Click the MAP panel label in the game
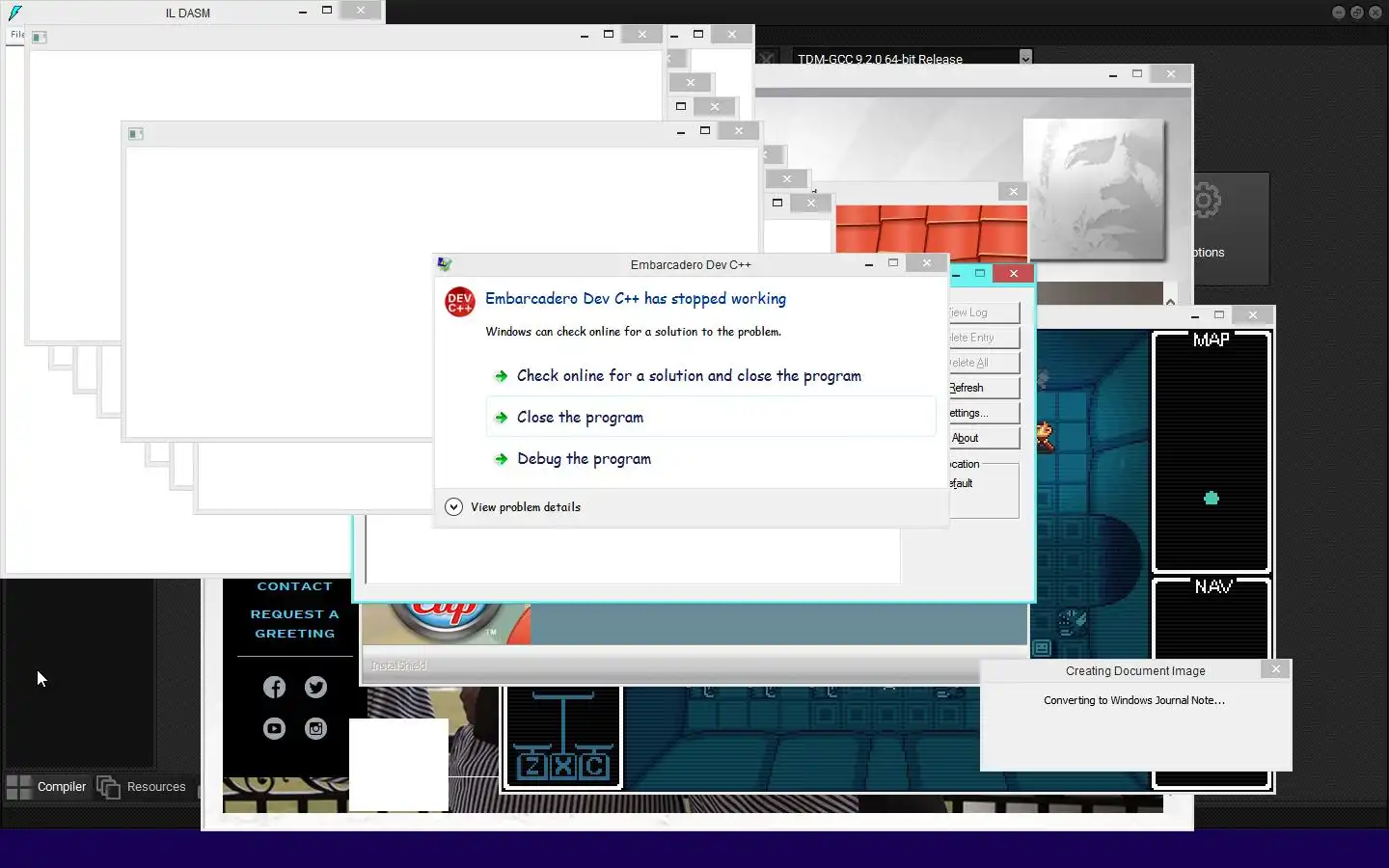Image resolution: width=1389 pixels, height=868 pixels. [x=1212, y=339]
